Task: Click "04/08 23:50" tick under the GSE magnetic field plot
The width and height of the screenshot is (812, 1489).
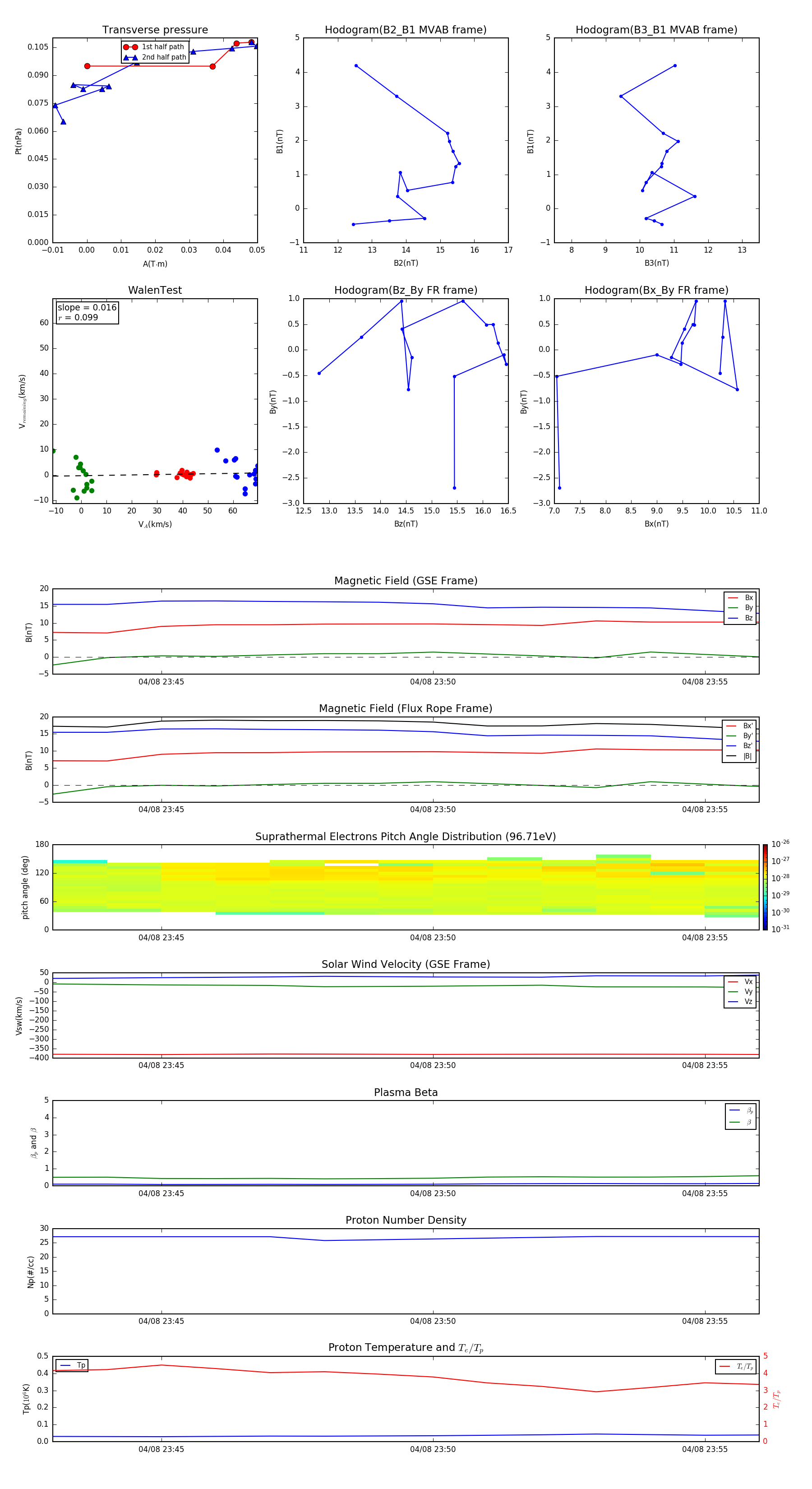Action: (433, 682)
